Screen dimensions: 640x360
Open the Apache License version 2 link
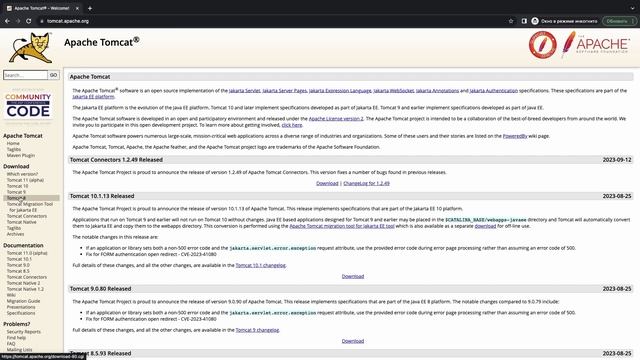336,119
